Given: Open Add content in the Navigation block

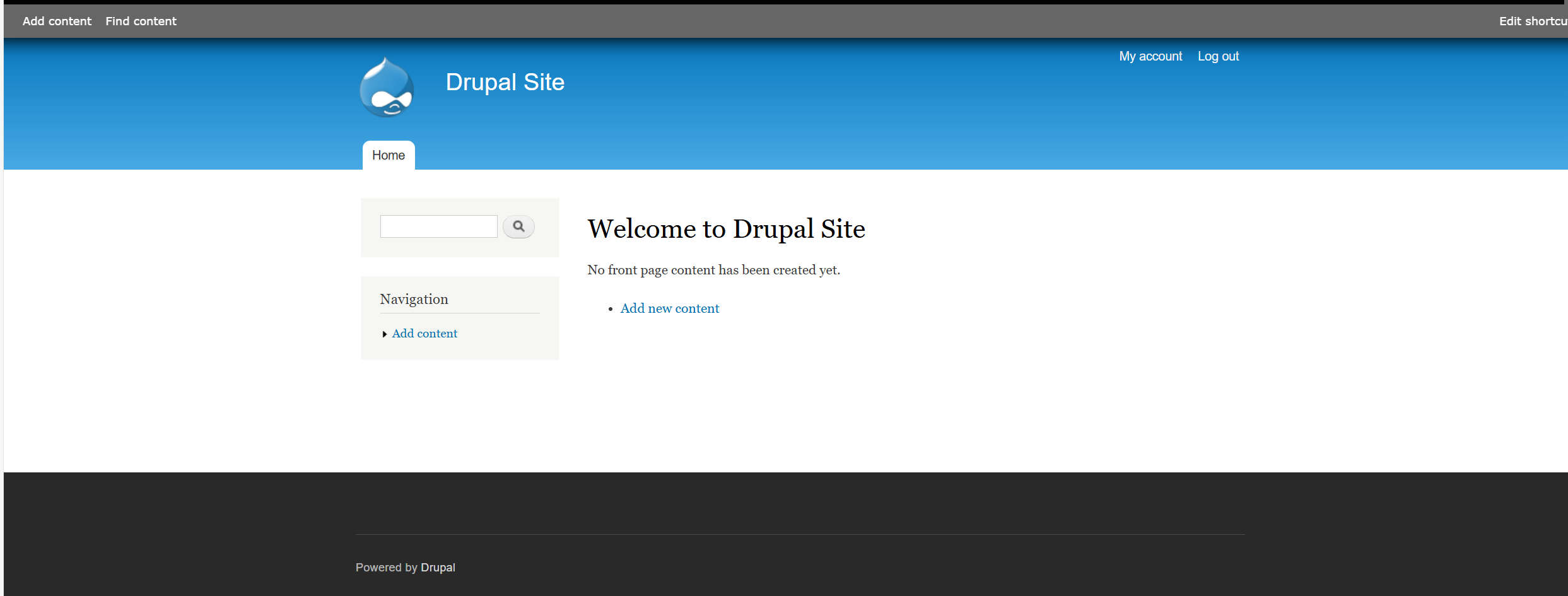Looking at the screenshot, I should click(424, 334).
